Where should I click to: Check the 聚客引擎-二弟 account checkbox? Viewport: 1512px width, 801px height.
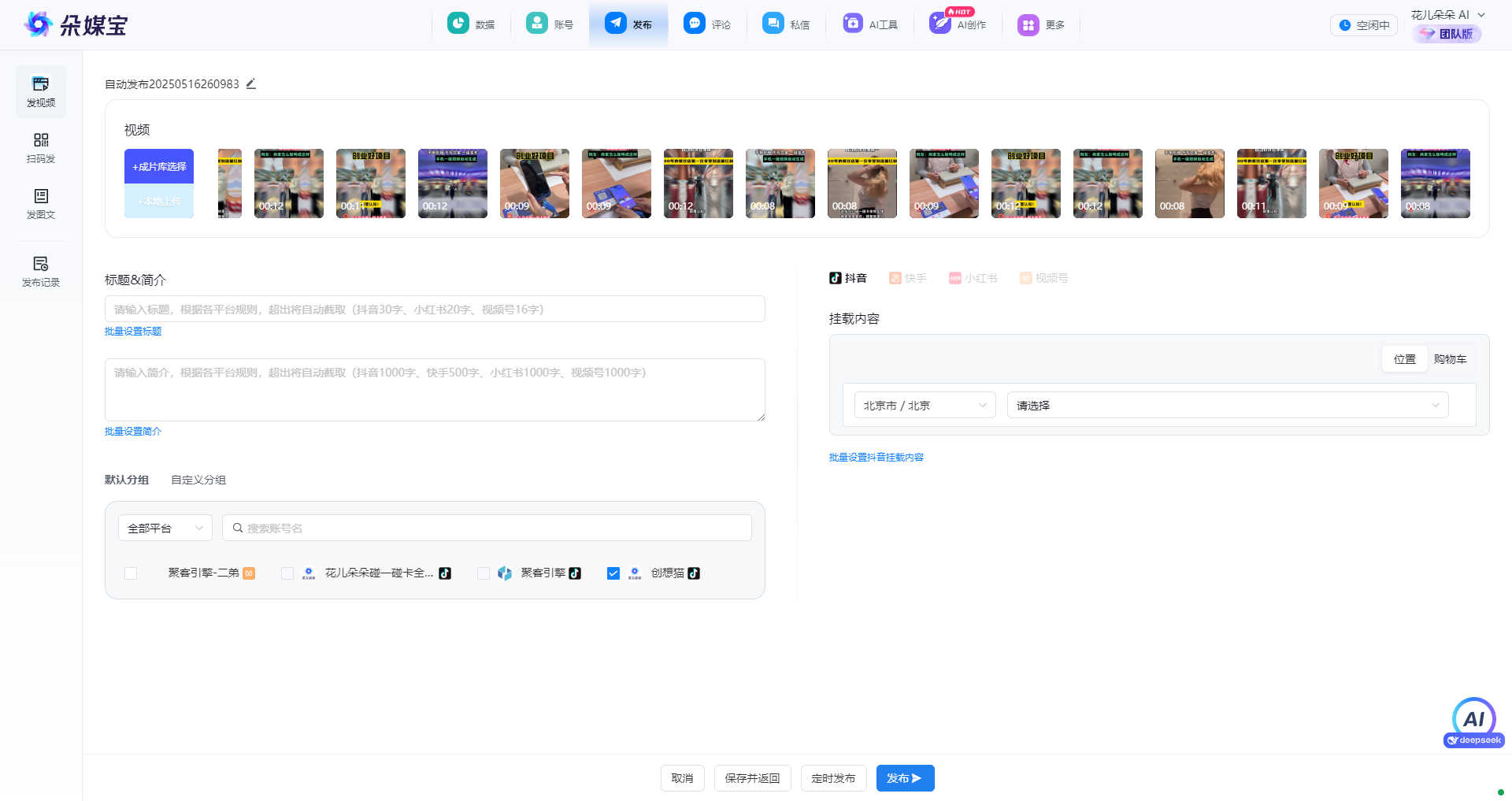[131, 573]
